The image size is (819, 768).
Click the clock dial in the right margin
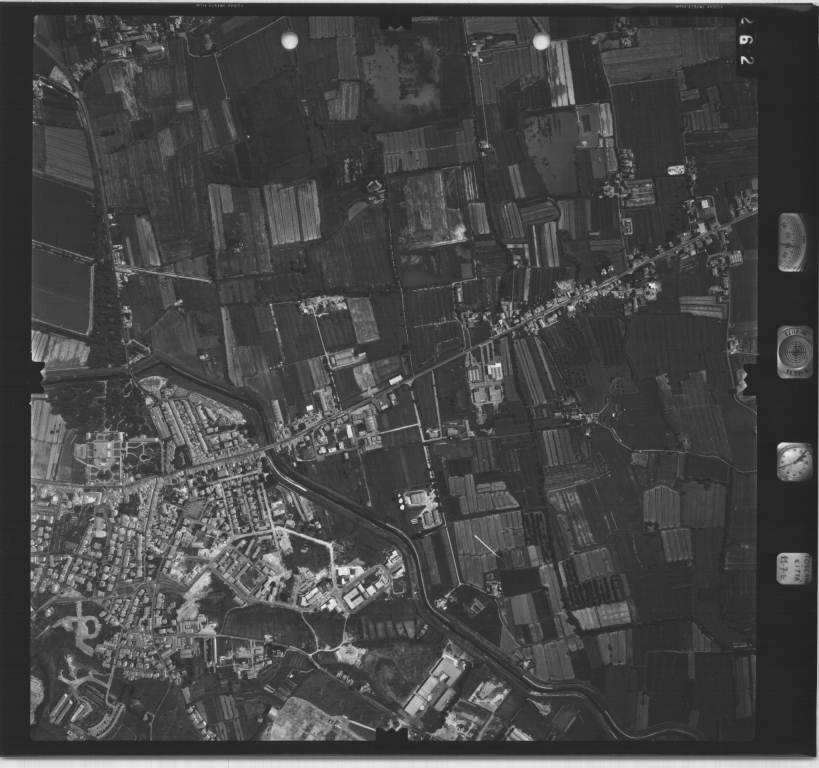794,462
